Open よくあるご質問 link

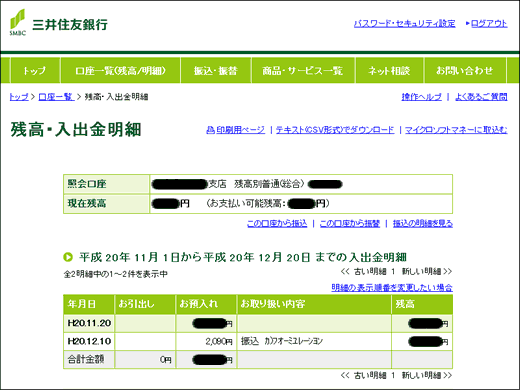[x=481, y=97]
